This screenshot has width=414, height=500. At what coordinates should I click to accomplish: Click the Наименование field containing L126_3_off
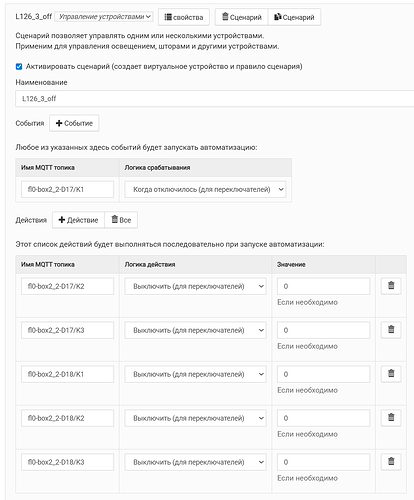click(x=215, y=99)
